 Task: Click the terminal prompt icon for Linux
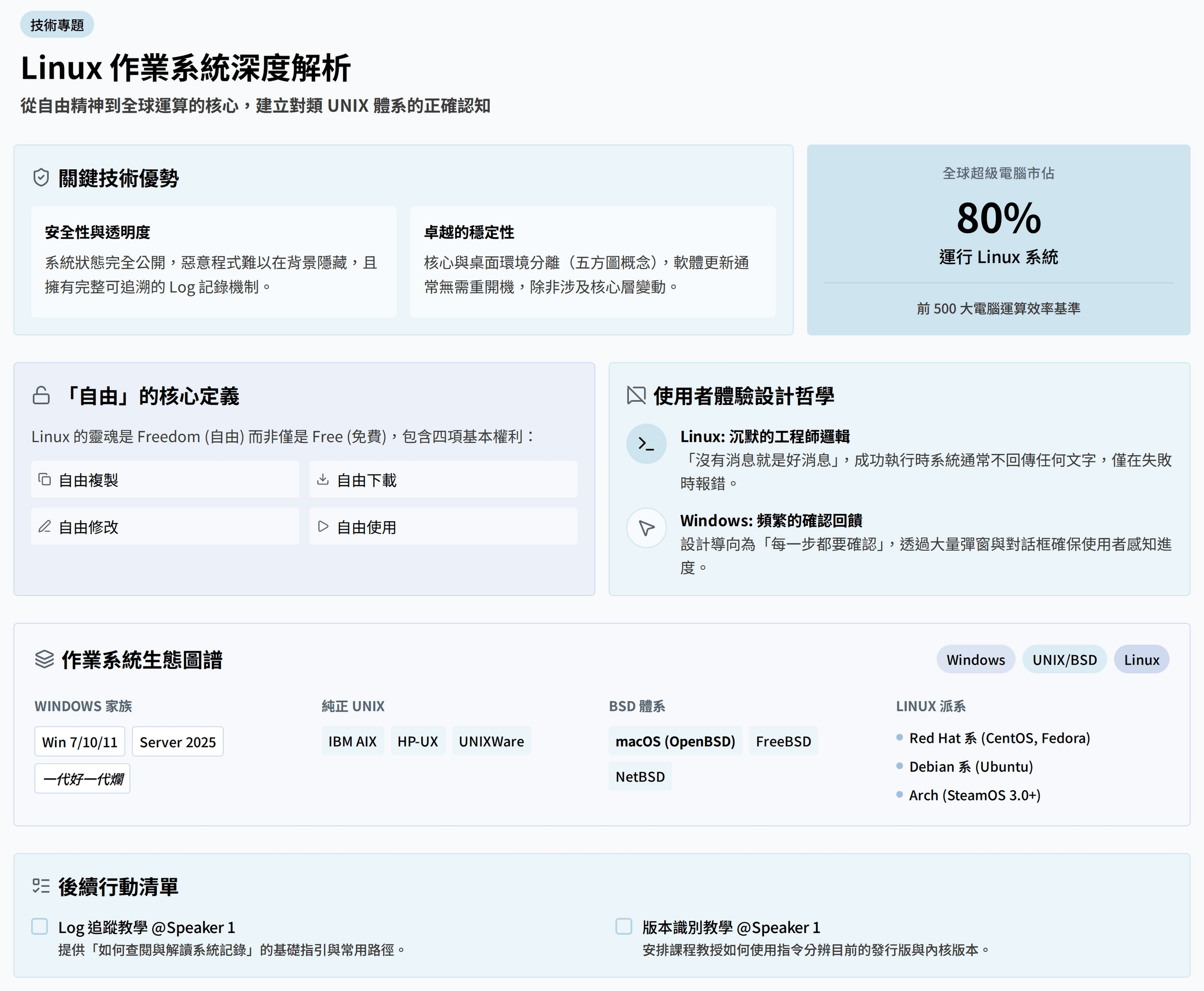coord(646,444)
